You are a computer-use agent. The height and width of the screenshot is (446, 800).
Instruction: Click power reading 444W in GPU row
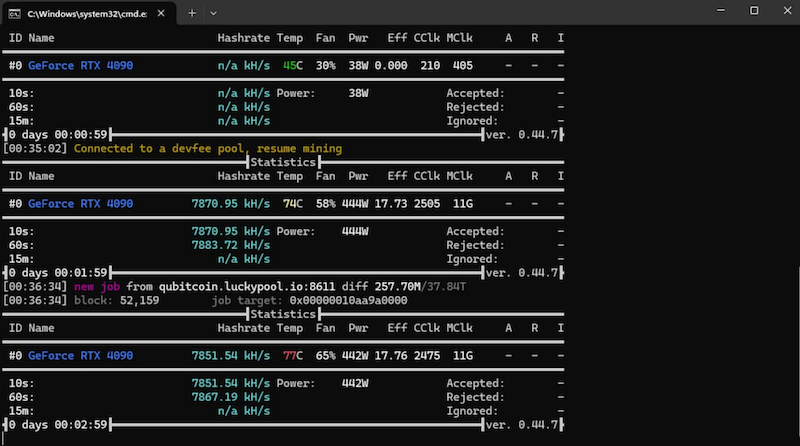coord(355,204)
